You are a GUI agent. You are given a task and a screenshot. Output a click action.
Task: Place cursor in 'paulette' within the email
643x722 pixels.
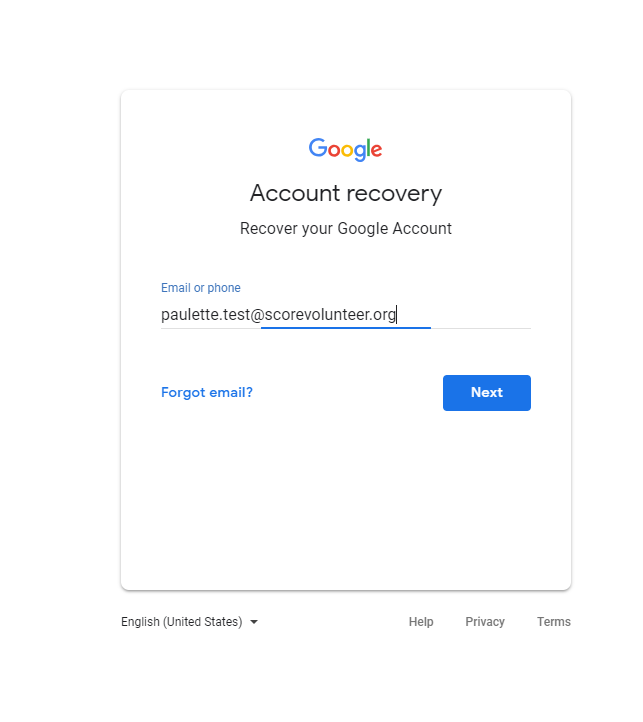[x=190, y=314]
